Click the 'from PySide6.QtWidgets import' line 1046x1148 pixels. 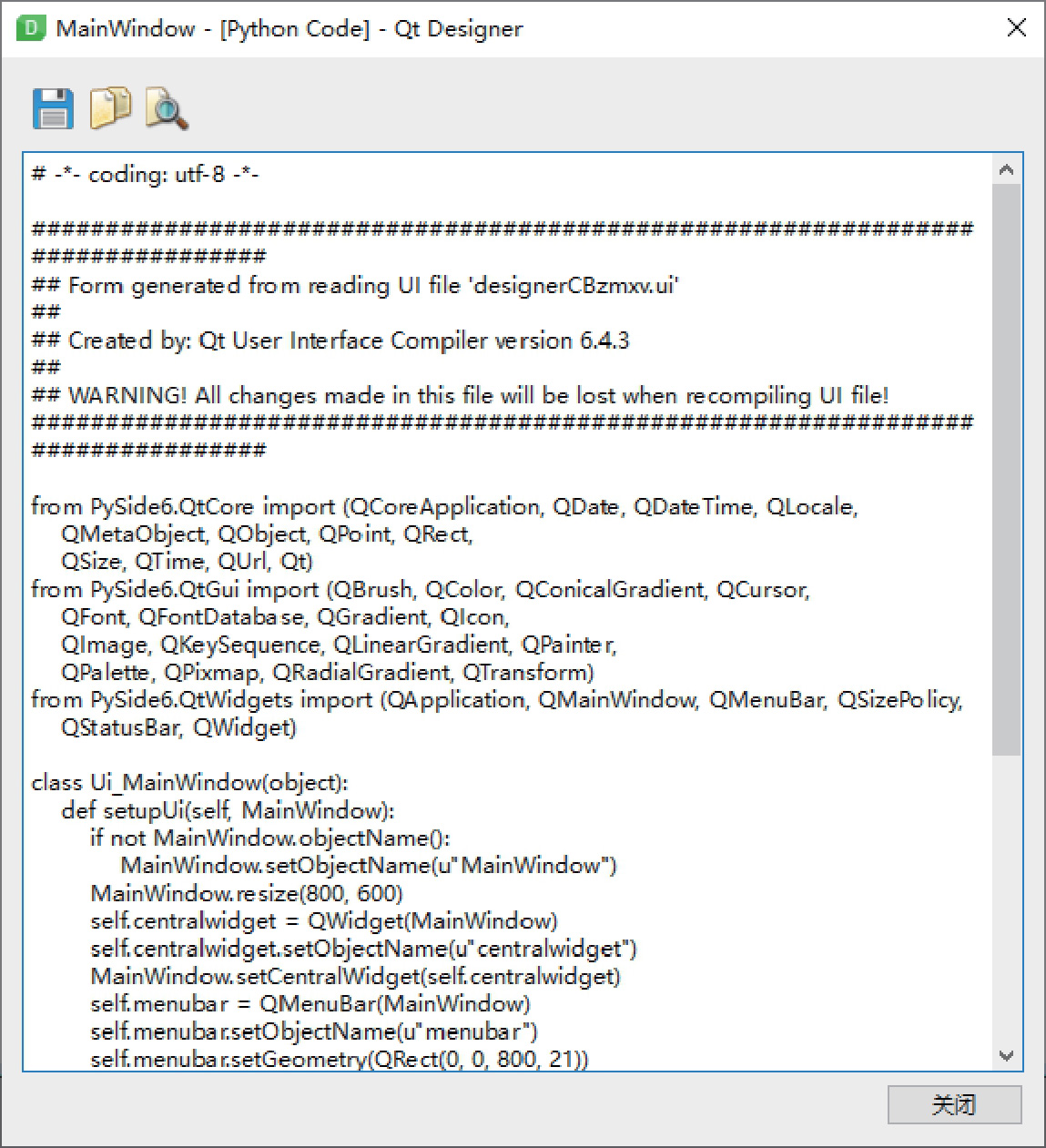tap(497, 699)
